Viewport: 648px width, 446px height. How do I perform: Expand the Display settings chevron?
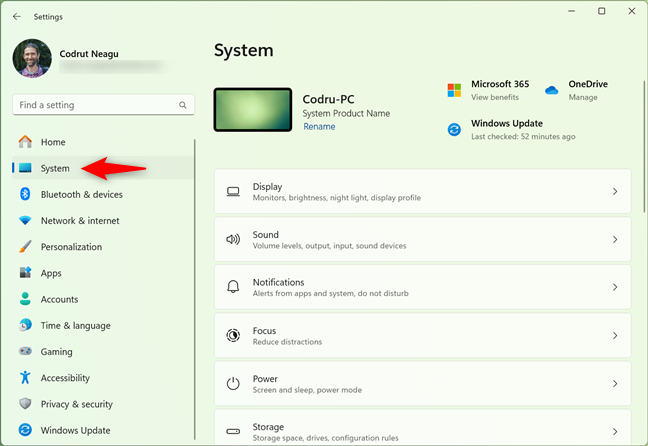point(615,191)
